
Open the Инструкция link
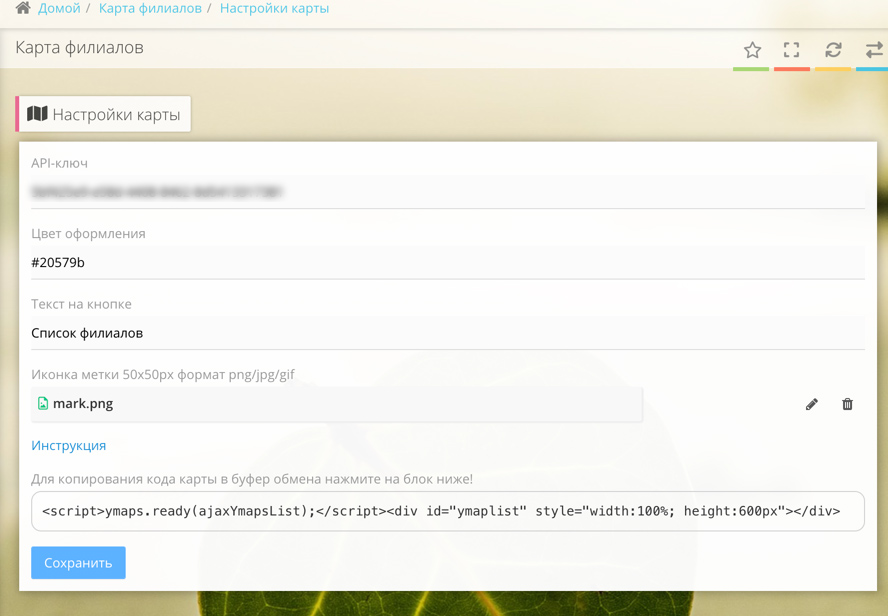coord(68,446)
